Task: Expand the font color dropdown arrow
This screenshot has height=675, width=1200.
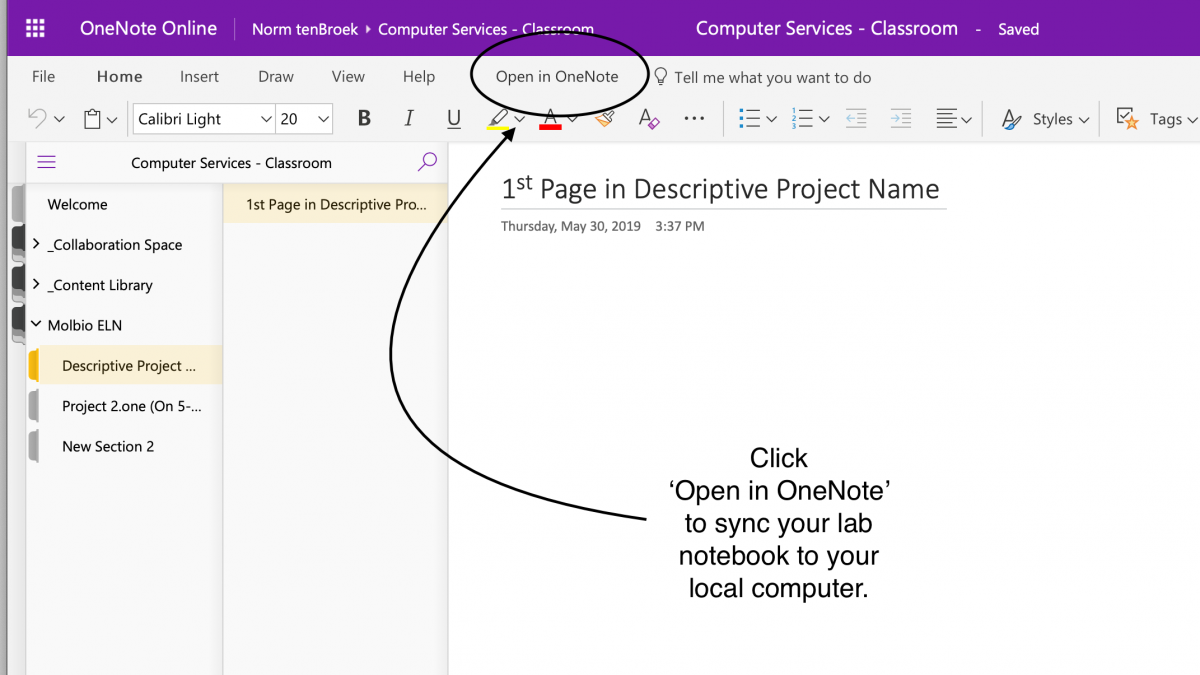Action: [571, 120]
